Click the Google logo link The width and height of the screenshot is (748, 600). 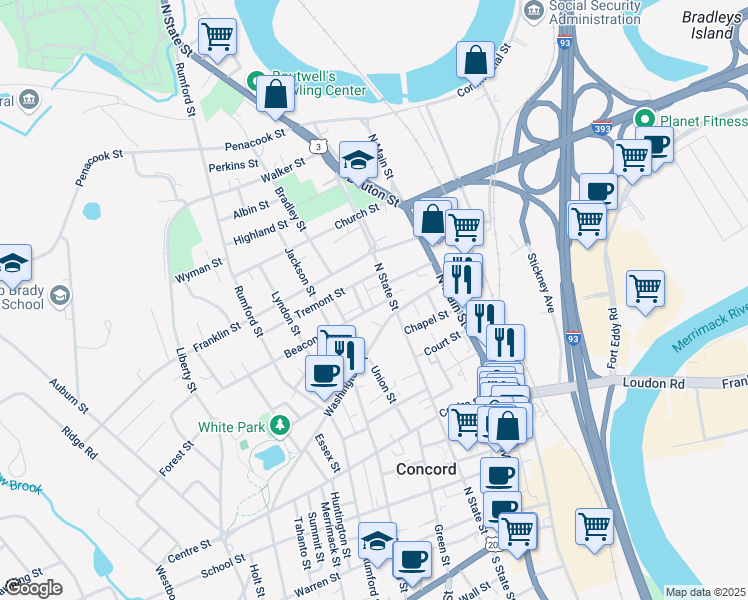tap(34, 588)
